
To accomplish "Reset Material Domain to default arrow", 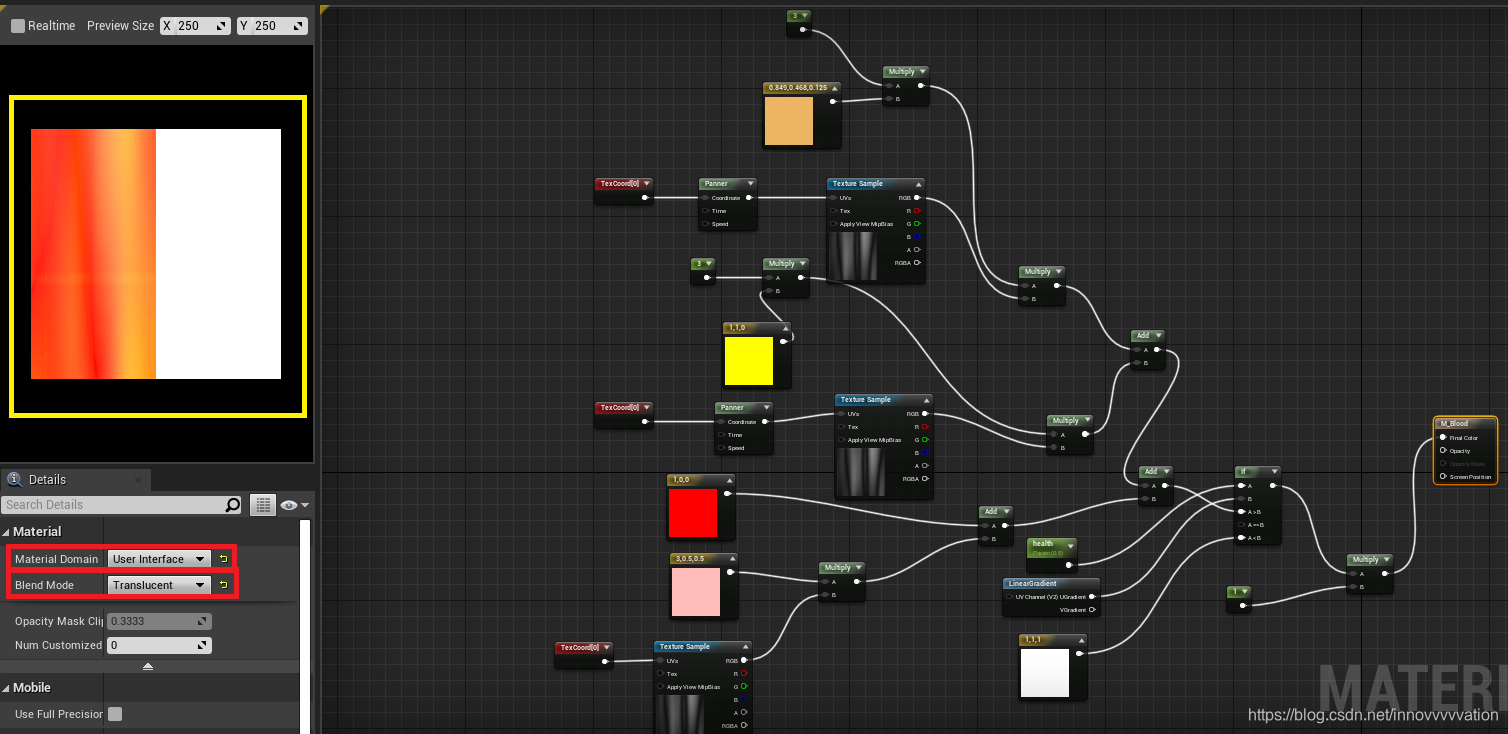I will point(223,559).
